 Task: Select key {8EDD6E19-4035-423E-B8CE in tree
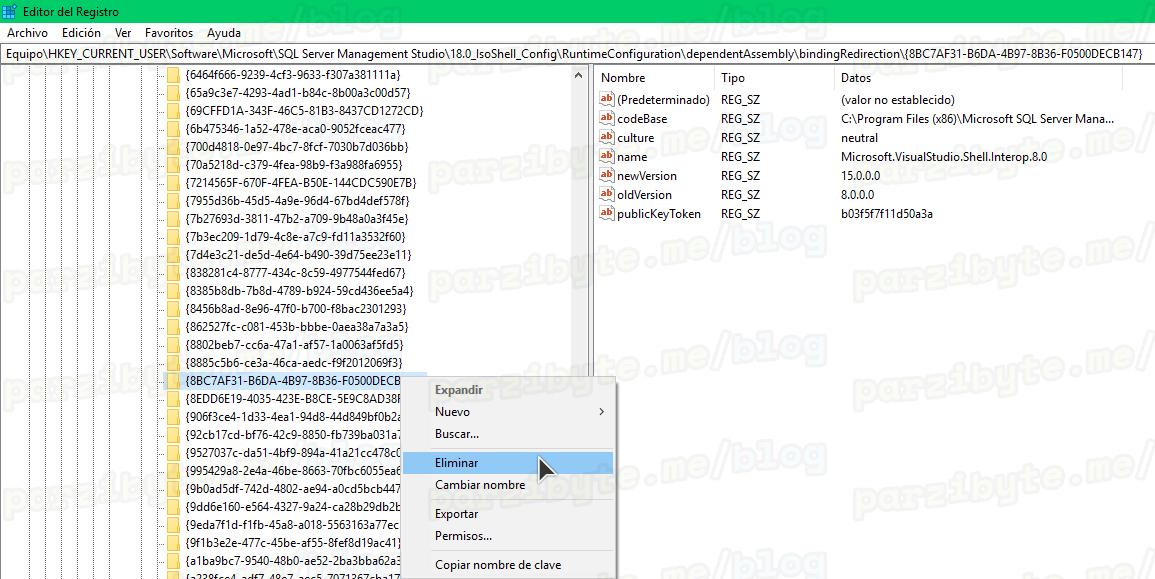[292, 399]
